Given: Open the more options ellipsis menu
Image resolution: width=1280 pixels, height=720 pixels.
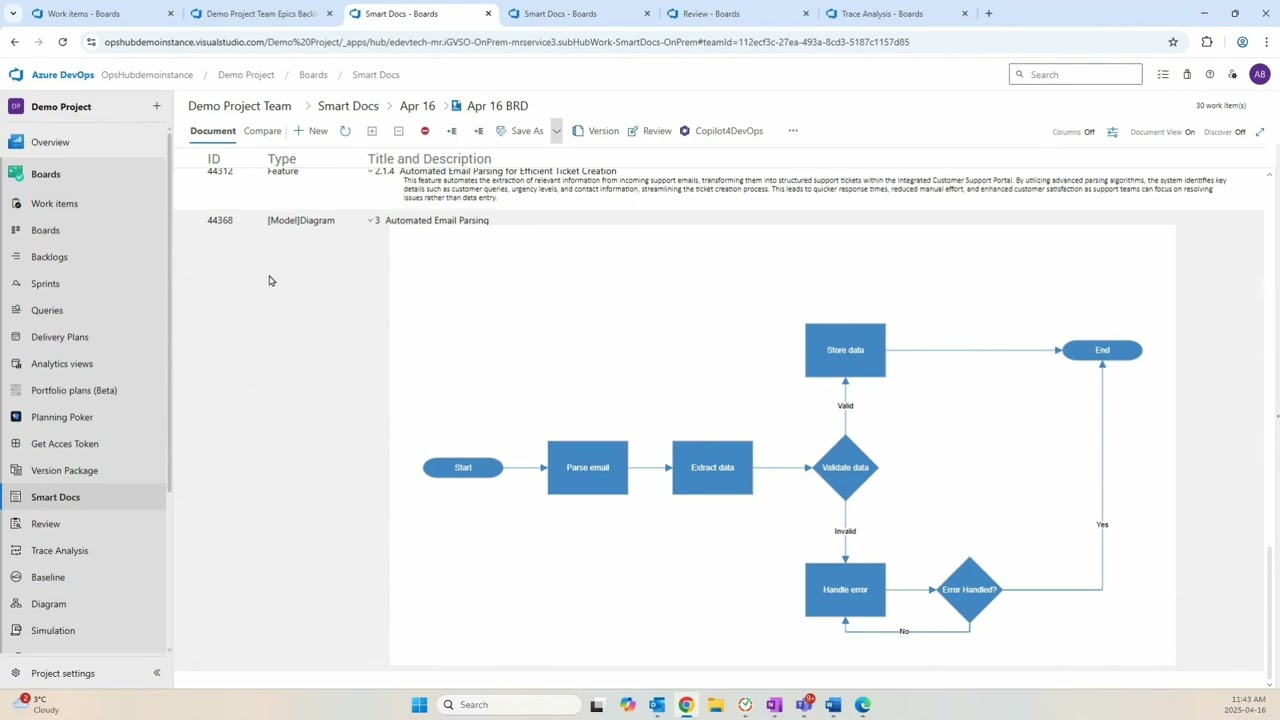Looking at the screenshot, I should pyautogui.click(x=793, y=131).
